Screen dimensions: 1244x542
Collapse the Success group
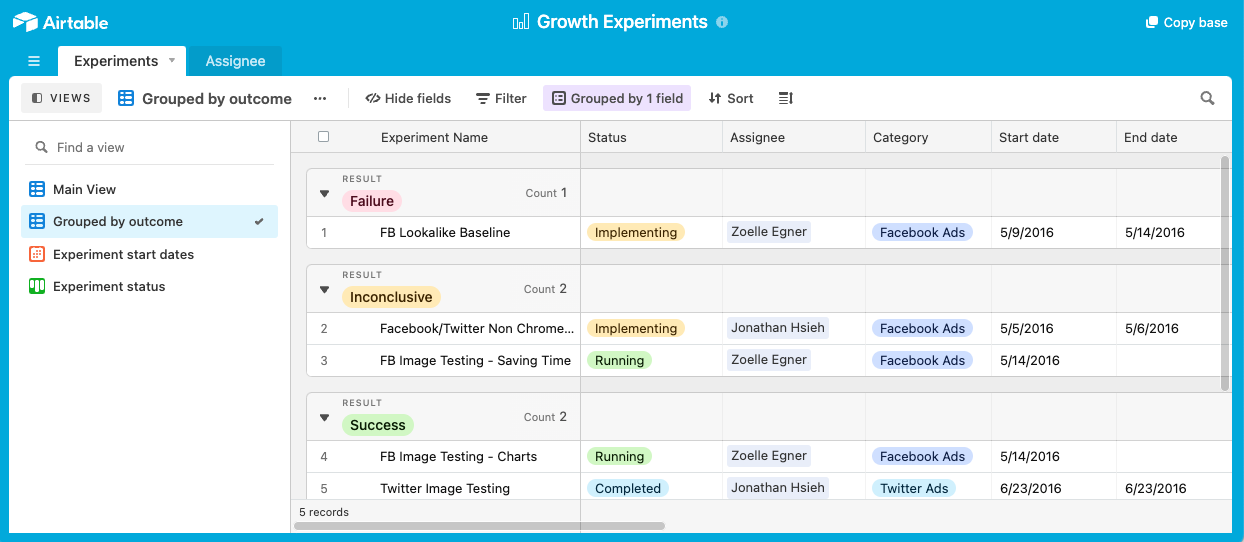pos(324,417)
